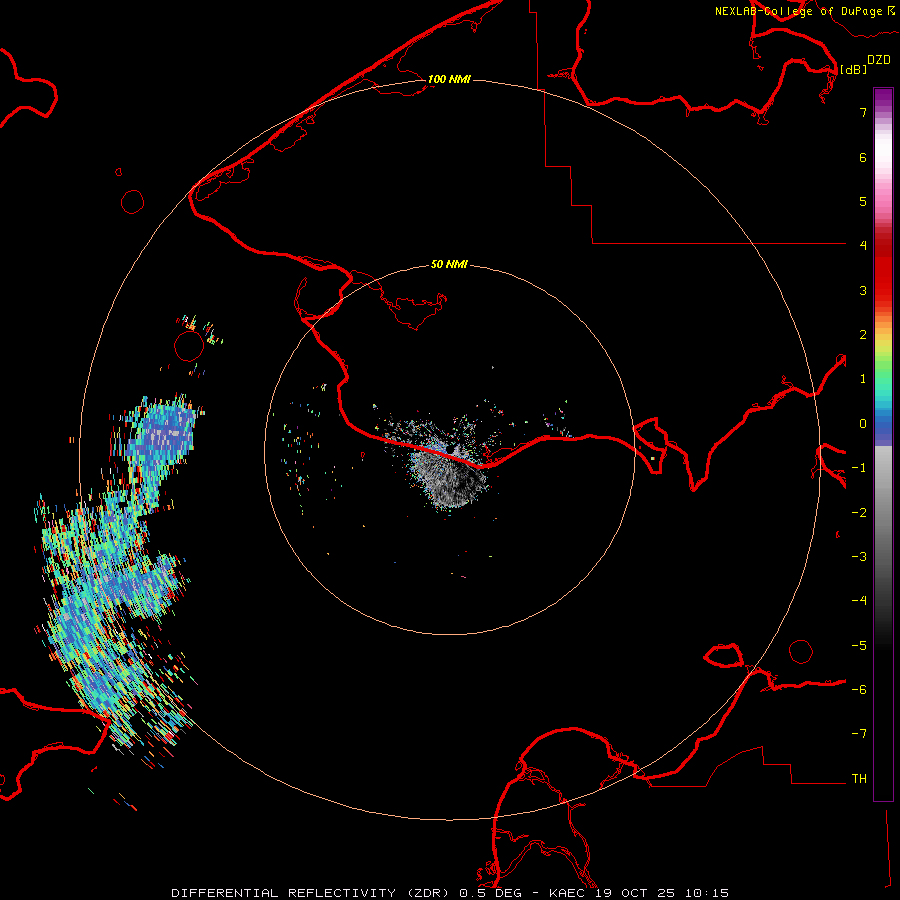The width and height of the screenshot is (900, 900).
Task: Click the '-3' tick label on color scale
Action: click(859, 557)
